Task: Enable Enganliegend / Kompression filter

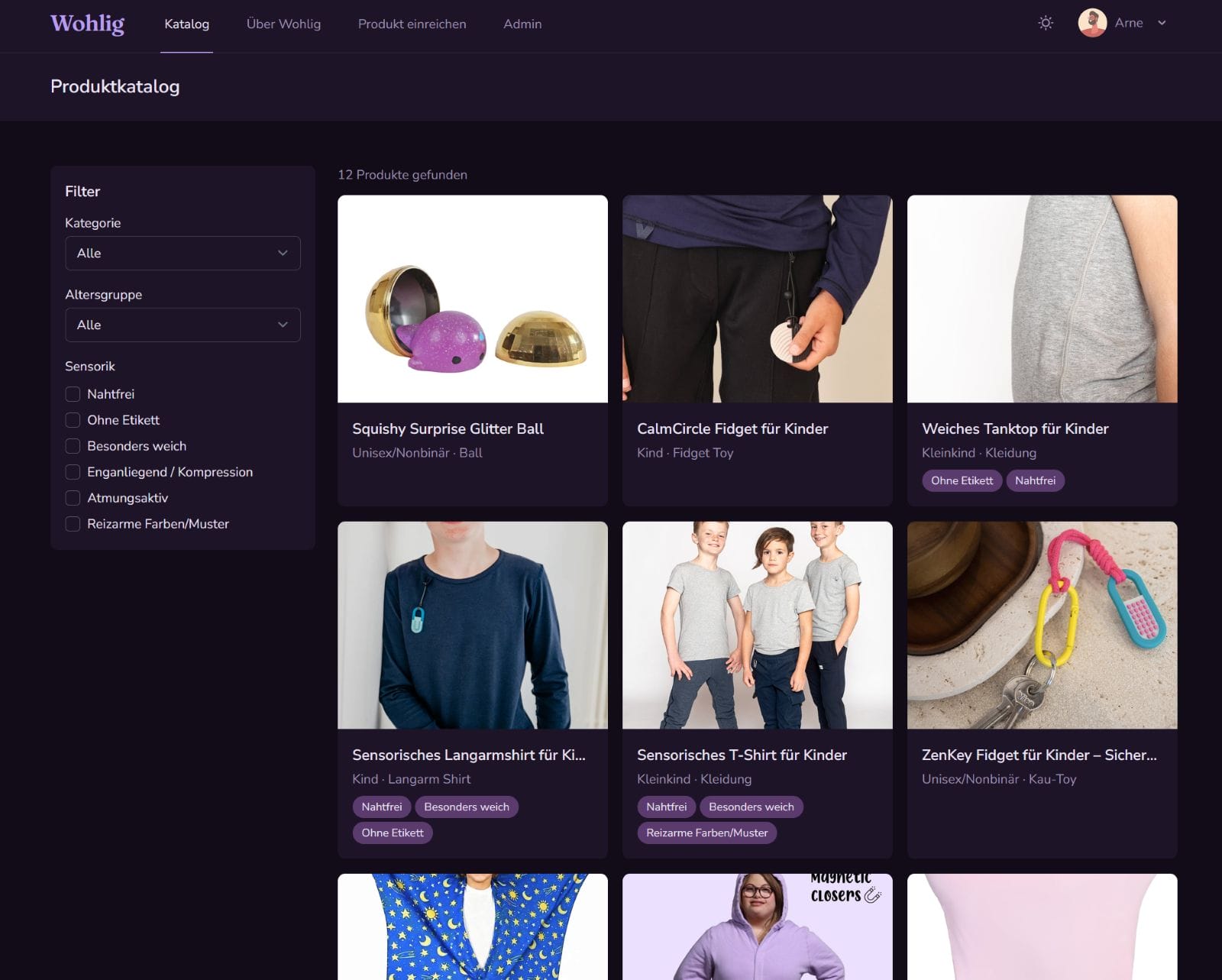Action: pyautogui.click(x=73, y=472)
